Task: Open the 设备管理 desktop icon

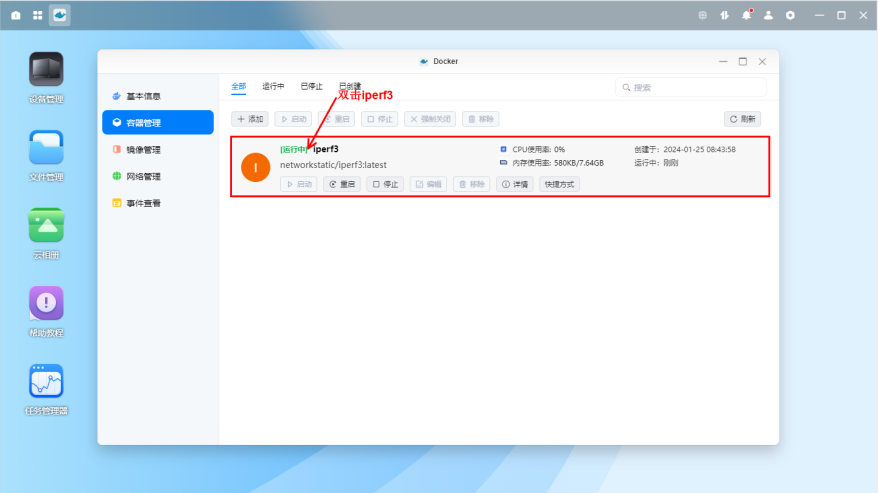Action: point(46,69)
